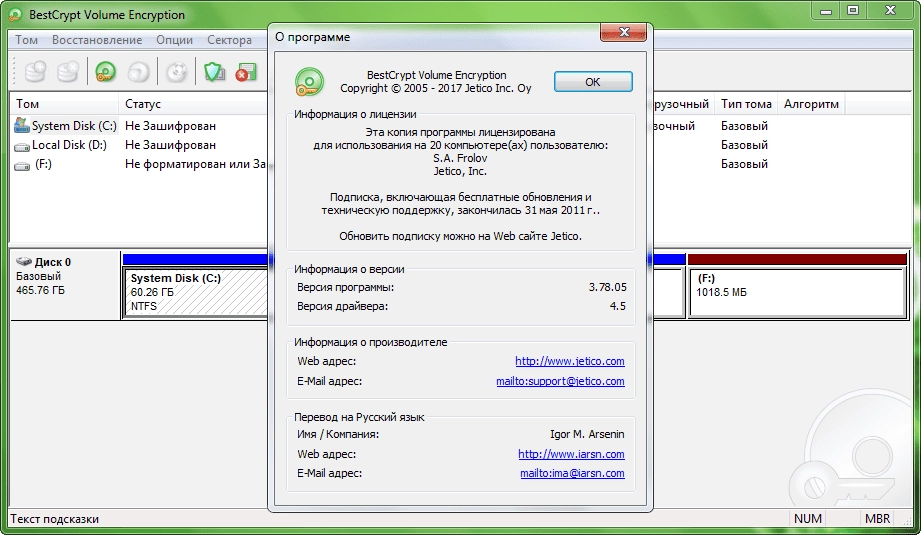Image resolution: width=921 pixels, height=535 pixels.
Task: Click the greyed disc with cross toolbar icon
Action: click(139, 72)
